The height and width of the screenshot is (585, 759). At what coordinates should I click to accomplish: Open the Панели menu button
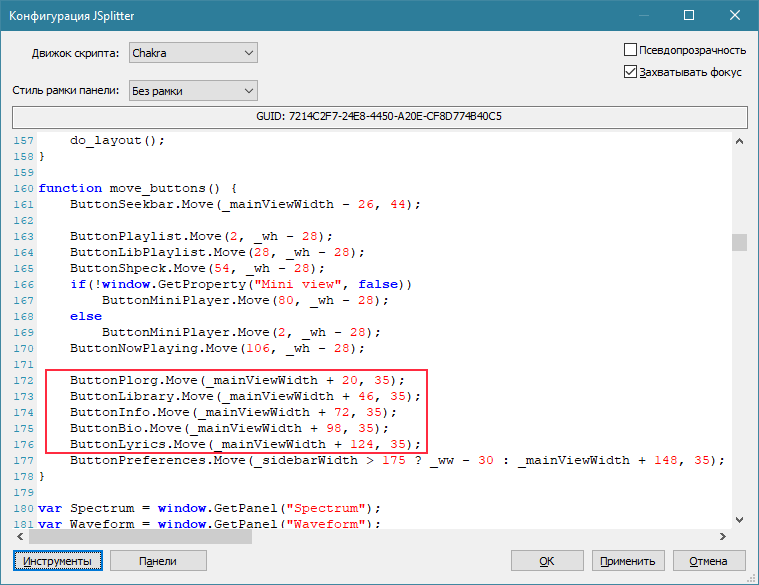[158, 561]
